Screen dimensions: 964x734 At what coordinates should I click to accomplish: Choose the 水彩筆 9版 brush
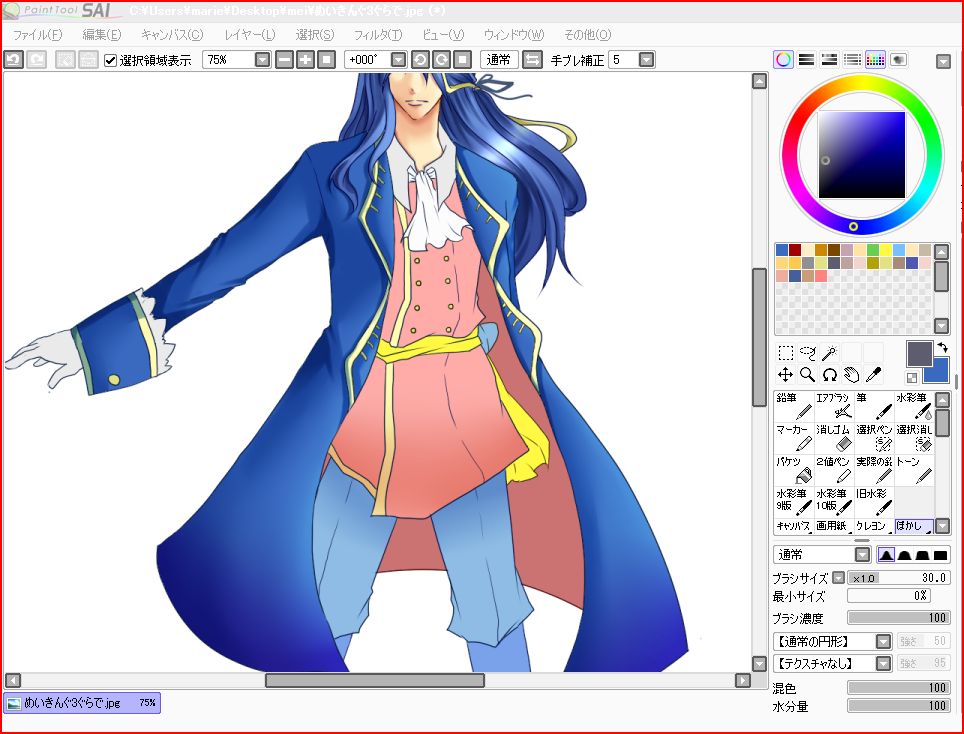pyautogui.click(x=794, y=502)
